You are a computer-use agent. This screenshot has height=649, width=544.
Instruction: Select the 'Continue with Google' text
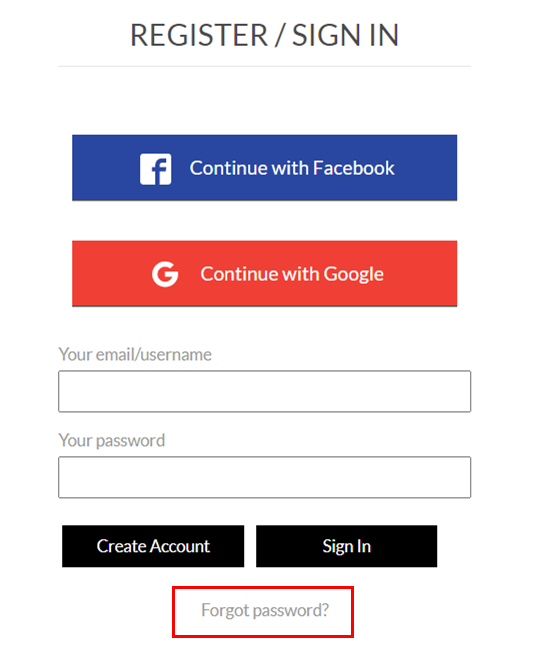point(292,274)
